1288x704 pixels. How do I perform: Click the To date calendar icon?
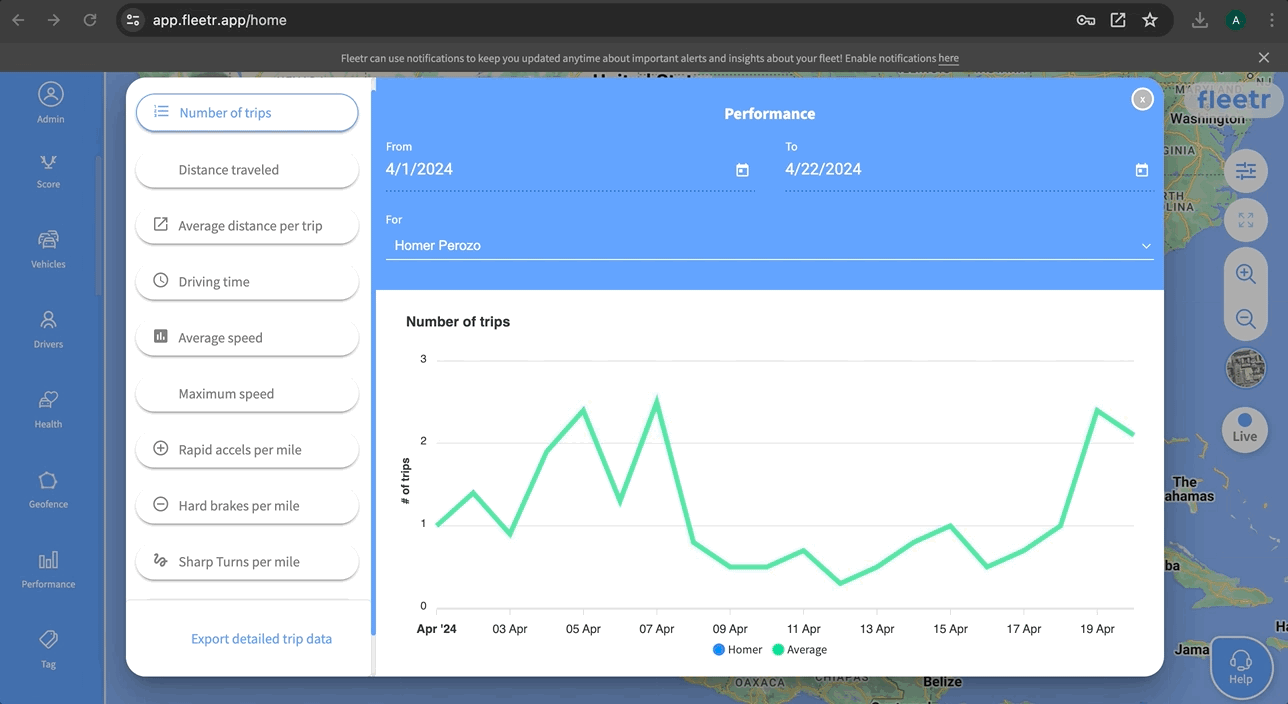pyautogui.click(x=1142, y=170)
